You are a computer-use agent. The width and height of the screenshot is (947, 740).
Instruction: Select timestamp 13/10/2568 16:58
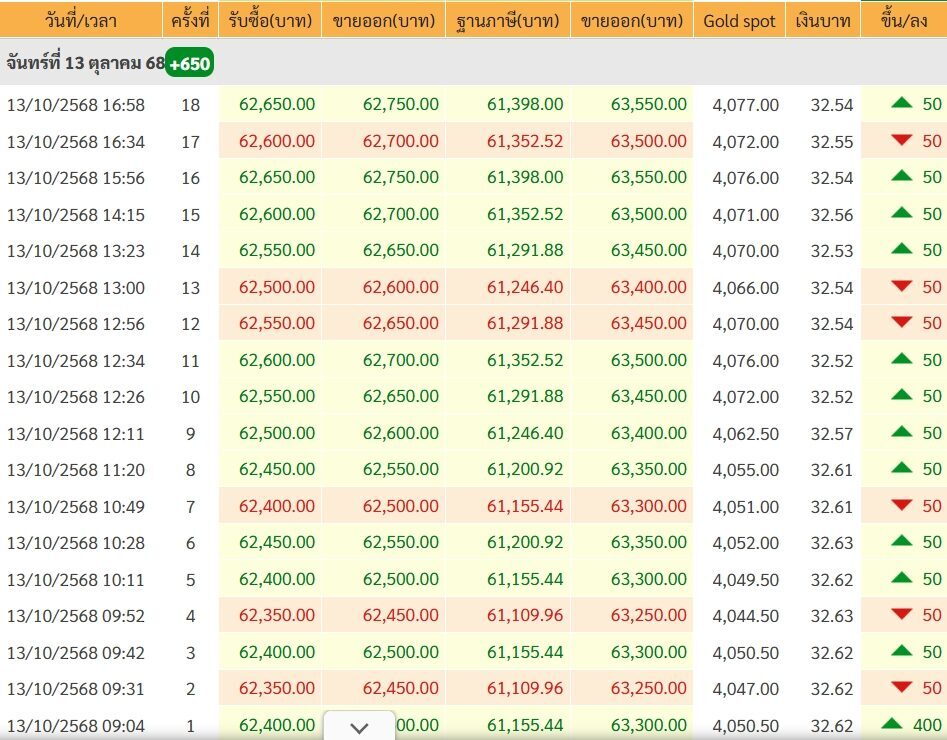[x=75, y=105]
